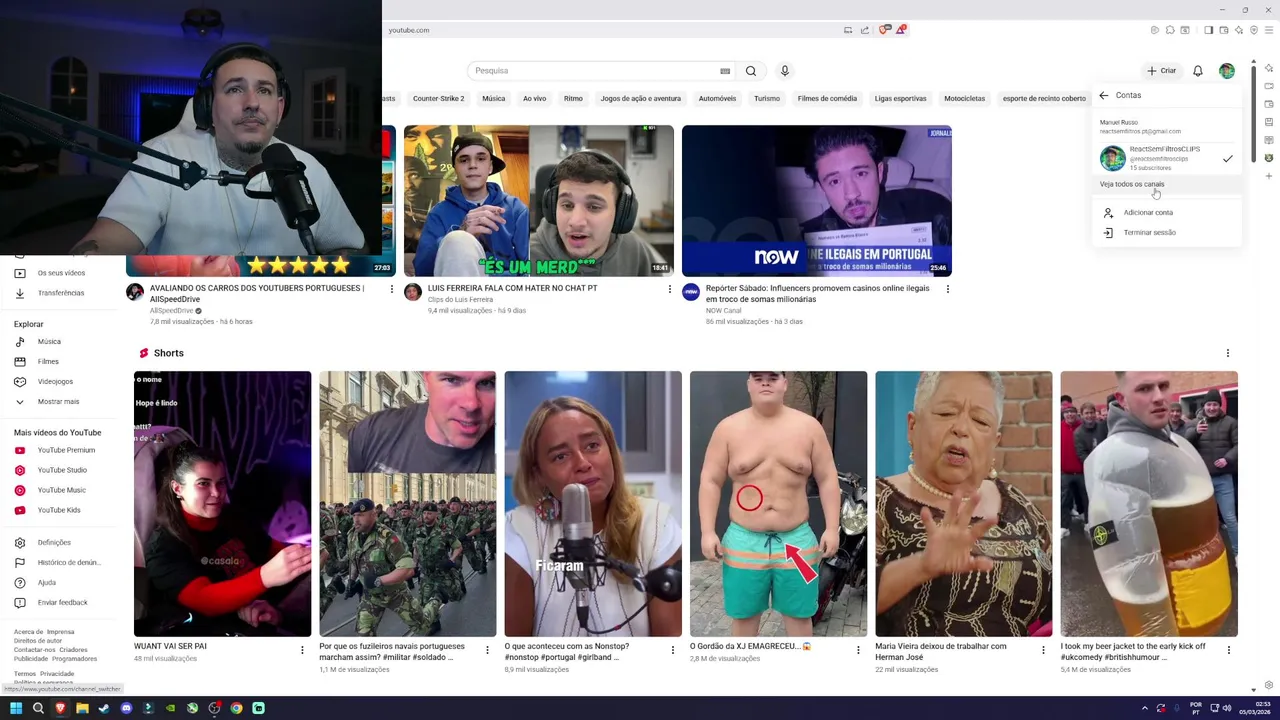Start voice search with the microphone
1280x720 pixels.
(x=785, y=71)
